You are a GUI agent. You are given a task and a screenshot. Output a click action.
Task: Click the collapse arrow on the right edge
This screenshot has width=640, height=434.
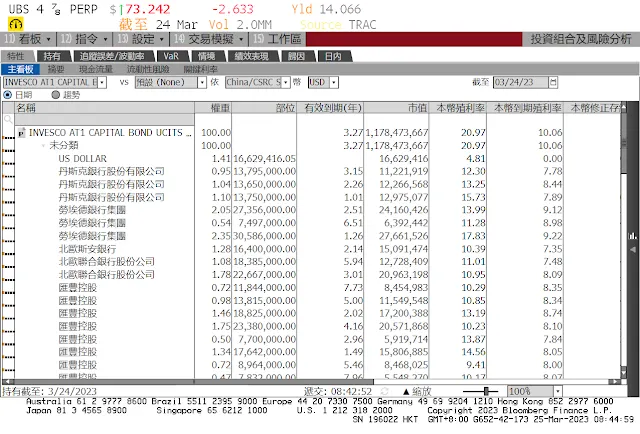click(633, 249)
